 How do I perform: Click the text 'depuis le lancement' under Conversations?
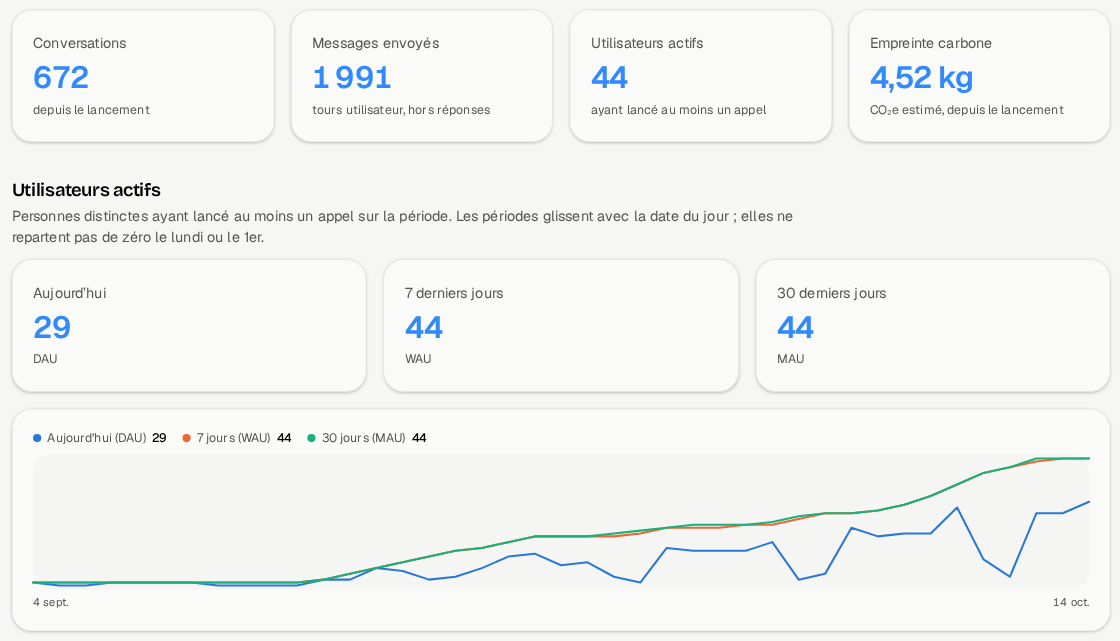pyautogui.click(x=91, y=110)
